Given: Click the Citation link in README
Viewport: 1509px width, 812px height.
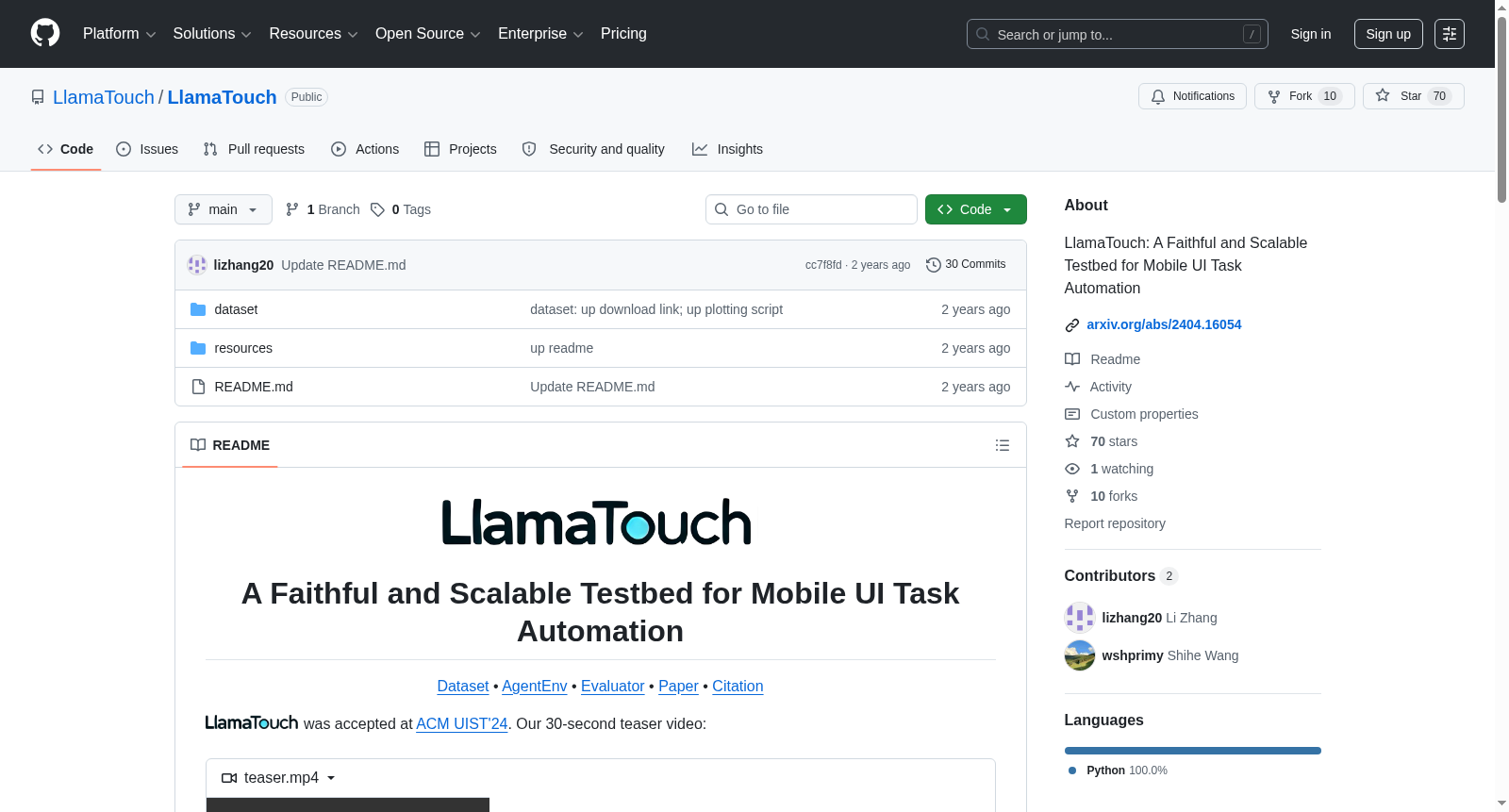Looking at the screenshot, I should click(x=738, y=686).
